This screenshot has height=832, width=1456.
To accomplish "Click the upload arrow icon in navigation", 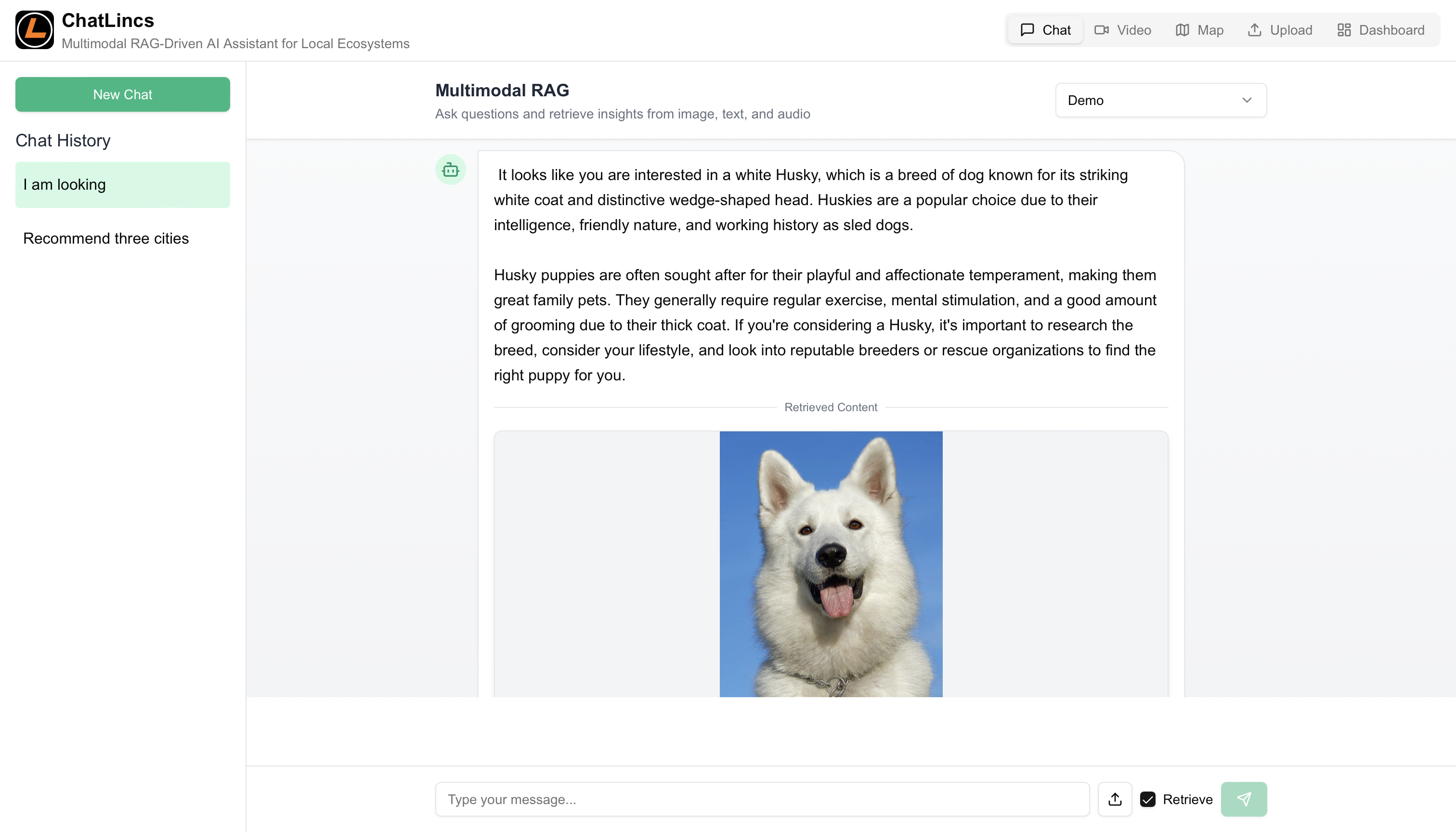I will coord(1254,30).
